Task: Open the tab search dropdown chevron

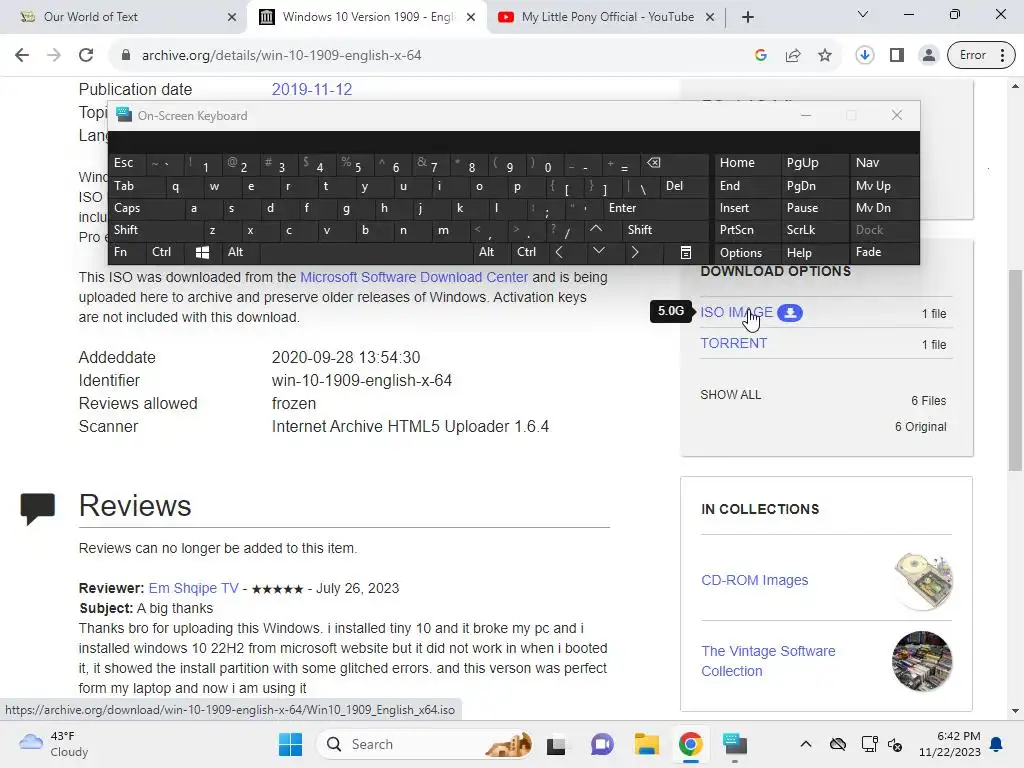Action: click(x=863, y=14)
